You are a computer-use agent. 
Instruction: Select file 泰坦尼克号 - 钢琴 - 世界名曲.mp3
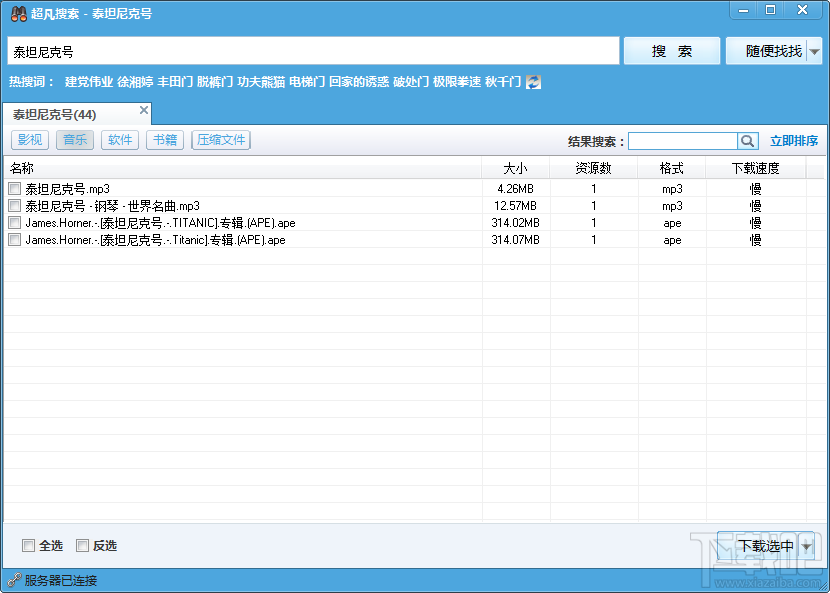(x=113, y=205)
